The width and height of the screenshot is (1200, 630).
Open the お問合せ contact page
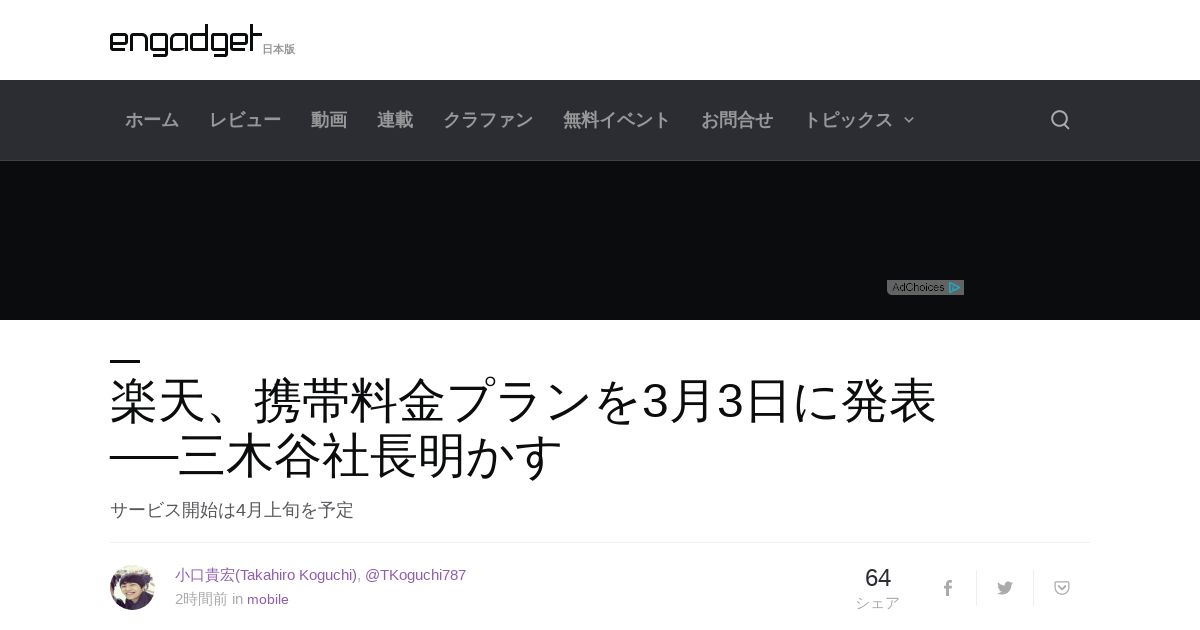pos(737,120)
